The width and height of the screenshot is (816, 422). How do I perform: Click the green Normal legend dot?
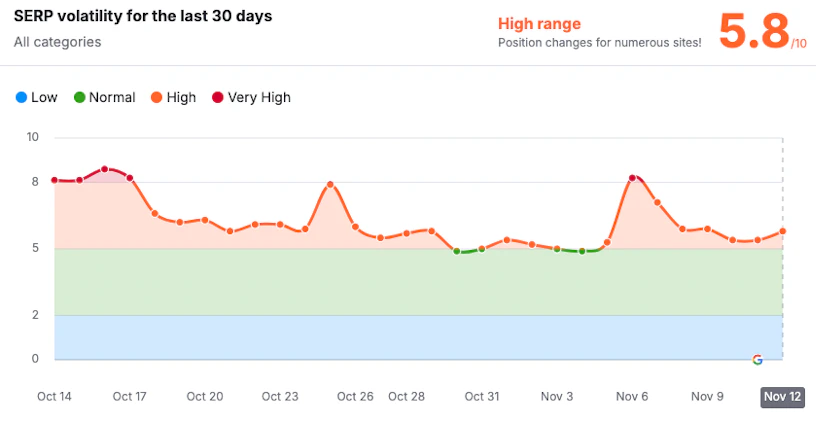coord(79,97)
